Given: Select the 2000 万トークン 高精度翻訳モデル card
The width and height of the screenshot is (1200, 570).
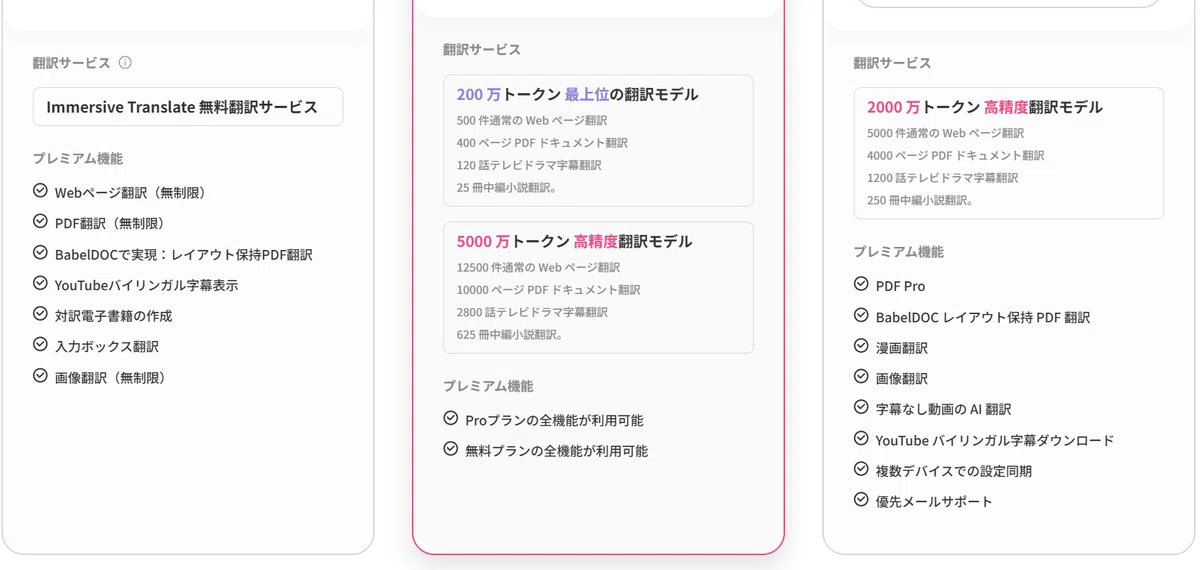Looking at the screenshot, I should pyautogui.click(x=1009, y=153).
